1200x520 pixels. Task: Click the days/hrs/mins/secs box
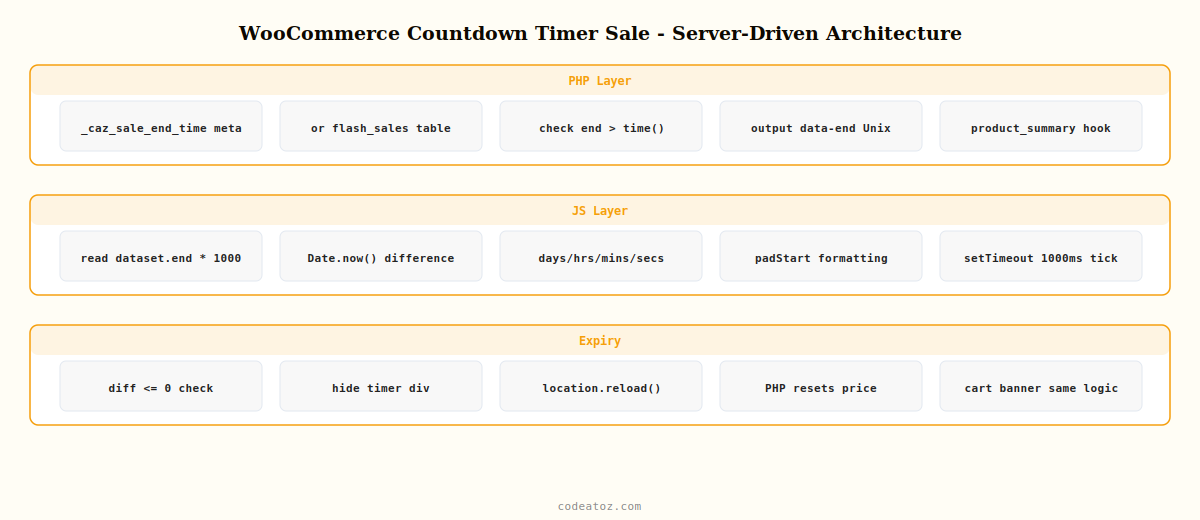(x=601, y=256)
